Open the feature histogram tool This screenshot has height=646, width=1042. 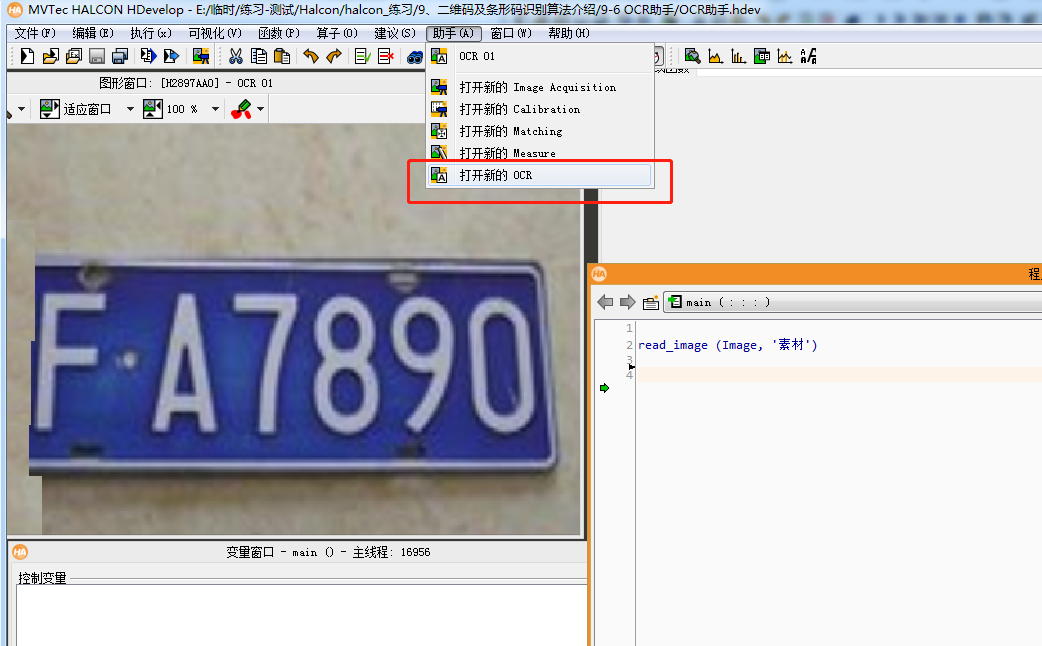pos(785,57)
